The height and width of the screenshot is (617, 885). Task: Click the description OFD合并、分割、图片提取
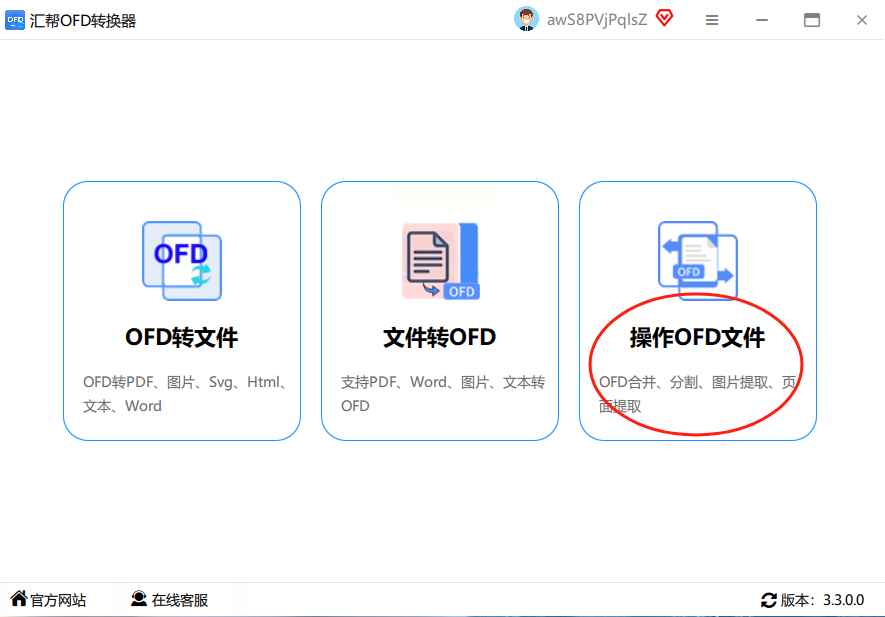(x=698, y=394)
